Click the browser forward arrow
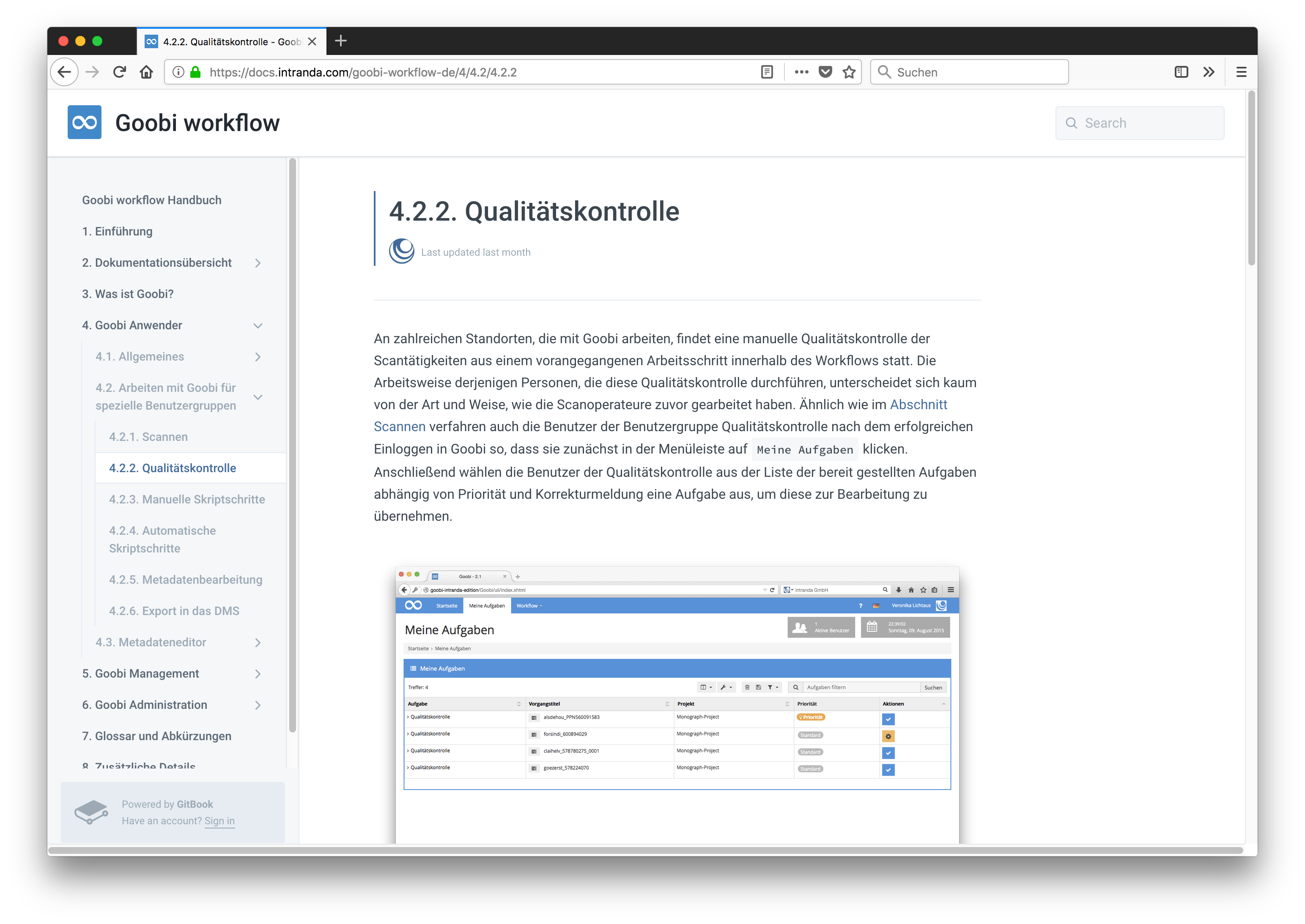The width and height of the screenshot is (1305, 924). [x=92, y=72]
